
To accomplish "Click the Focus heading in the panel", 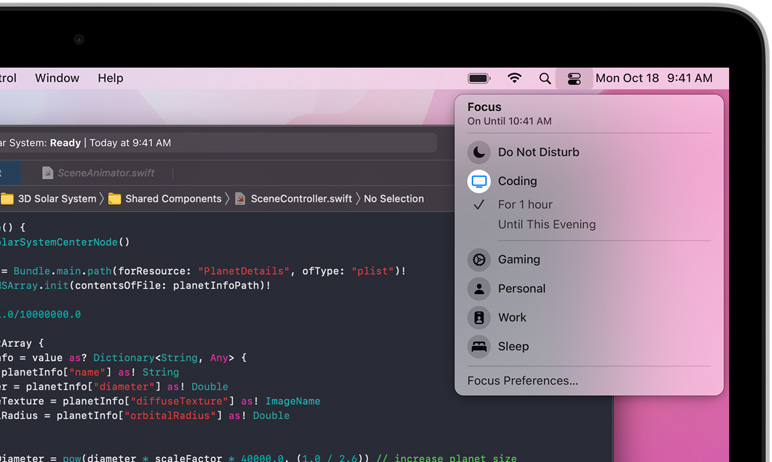I will click(484, 107).
